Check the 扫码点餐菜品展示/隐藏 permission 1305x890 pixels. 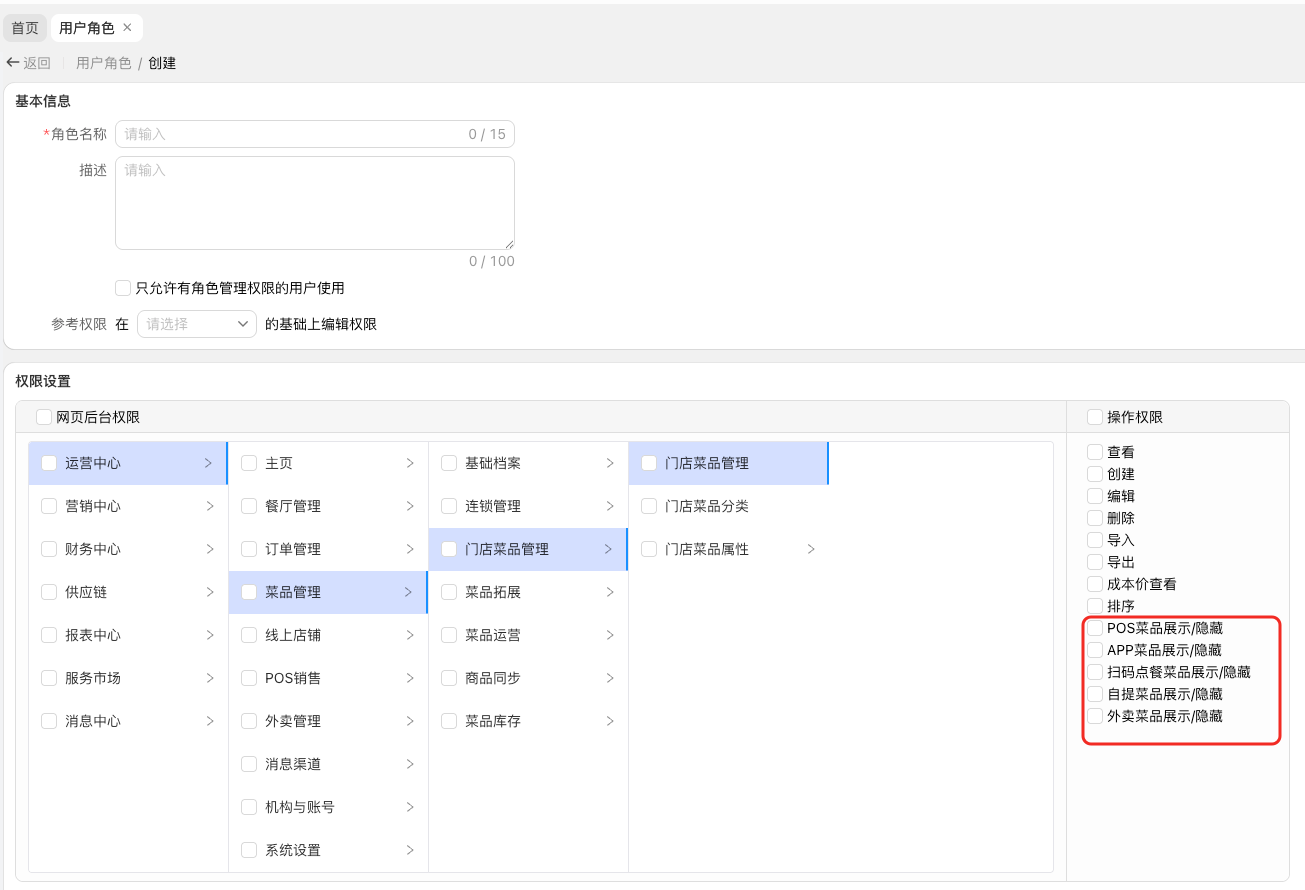(1095, 672)
